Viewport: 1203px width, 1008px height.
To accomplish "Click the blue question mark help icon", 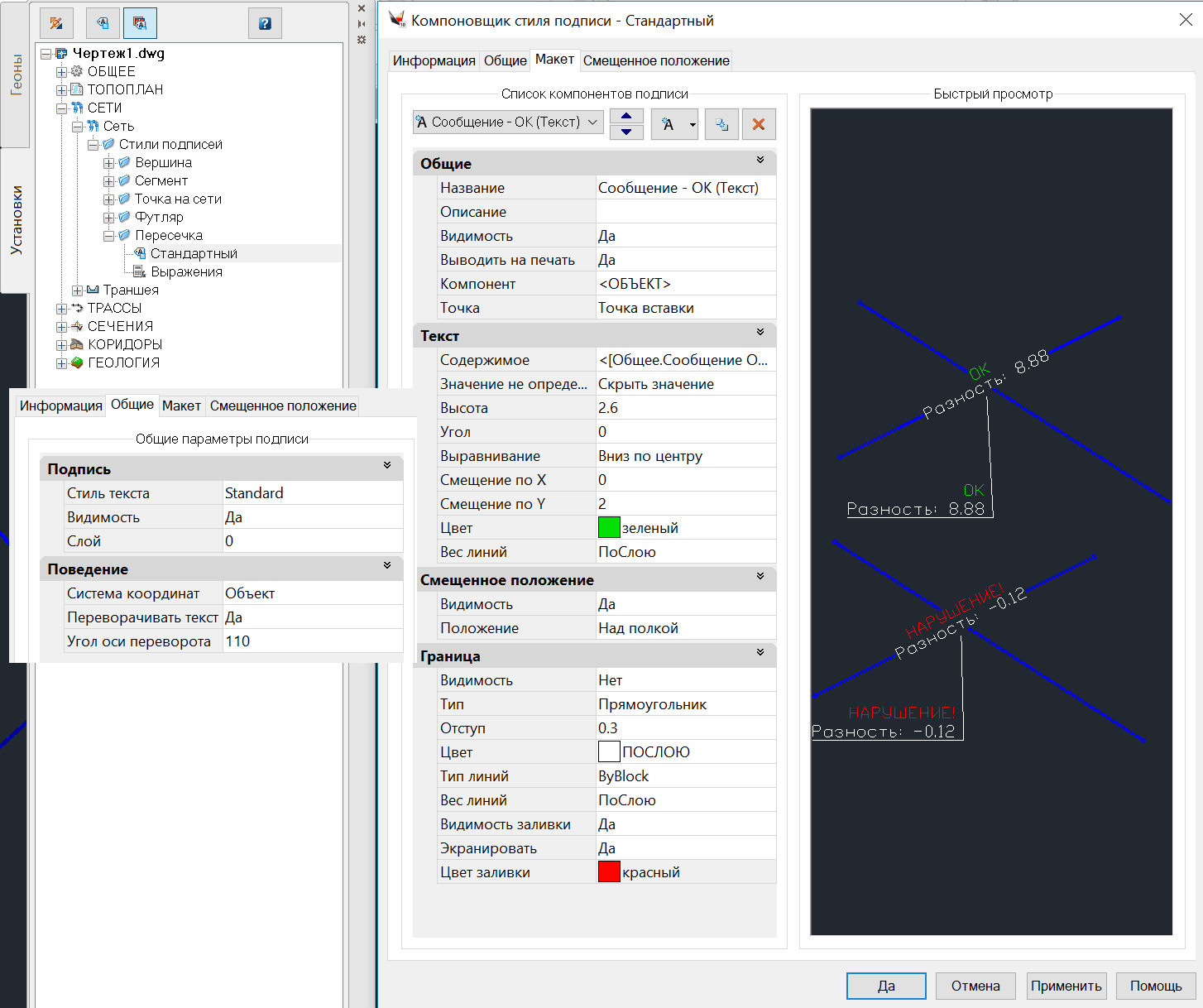I will (265, 24).
